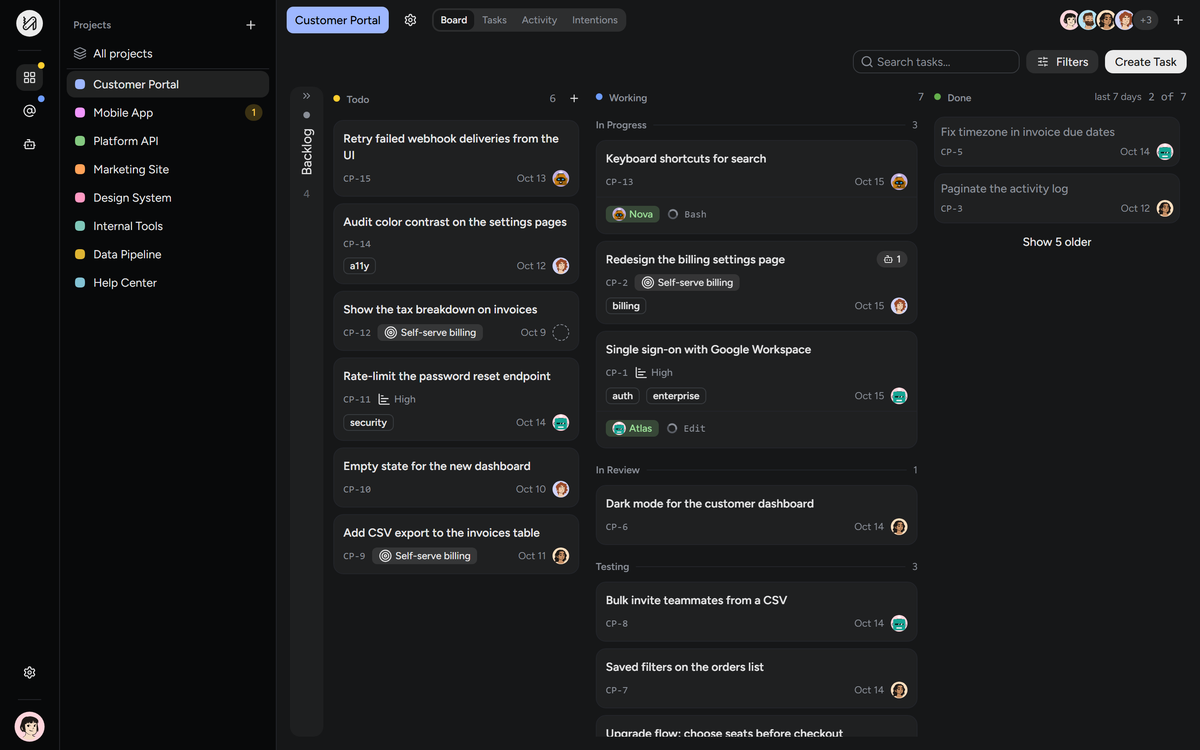Show 5 older done tasks
Image resolution: width=1200 pixels, height=750 pixels.
(1057, 242)
